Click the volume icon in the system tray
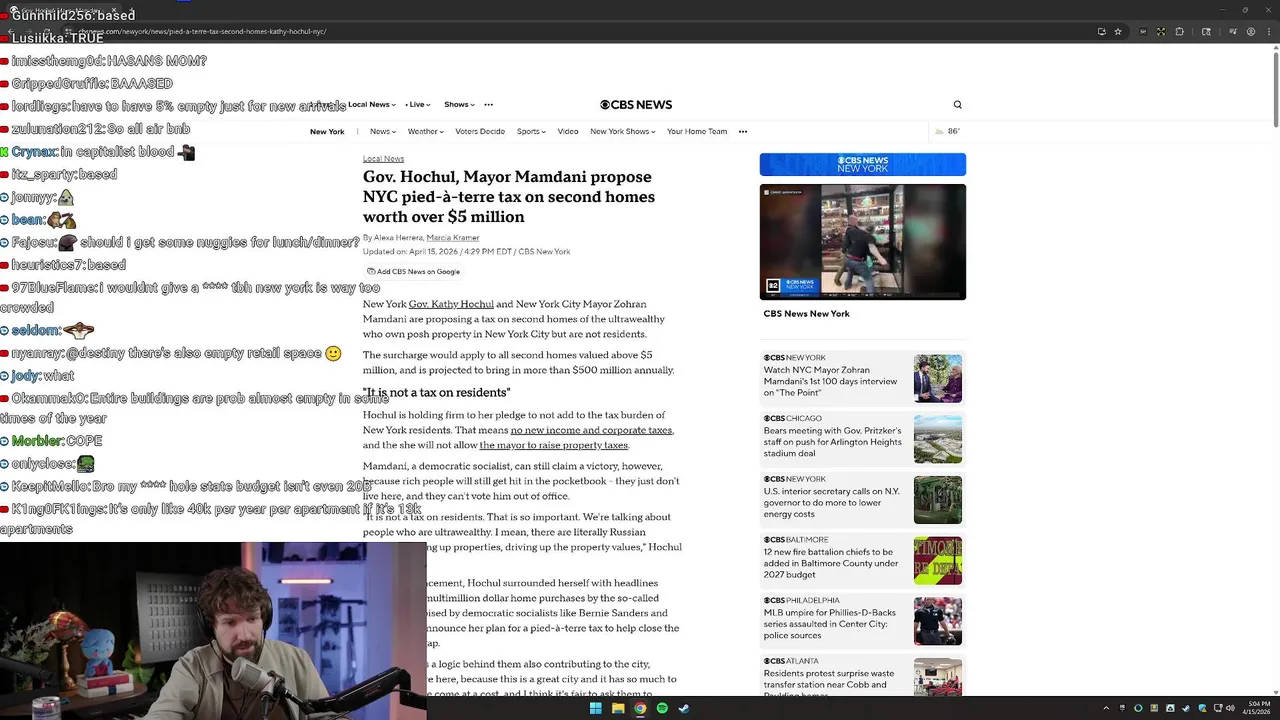Viewport: 1280px width, 720px height. (1230, 708)
